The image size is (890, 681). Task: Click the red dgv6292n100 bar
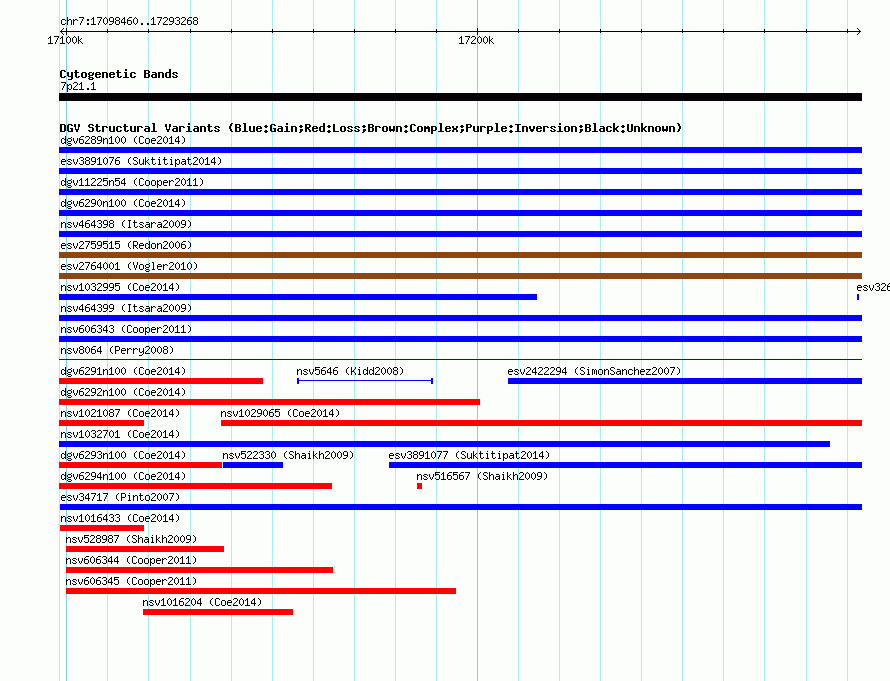[270, 402]
